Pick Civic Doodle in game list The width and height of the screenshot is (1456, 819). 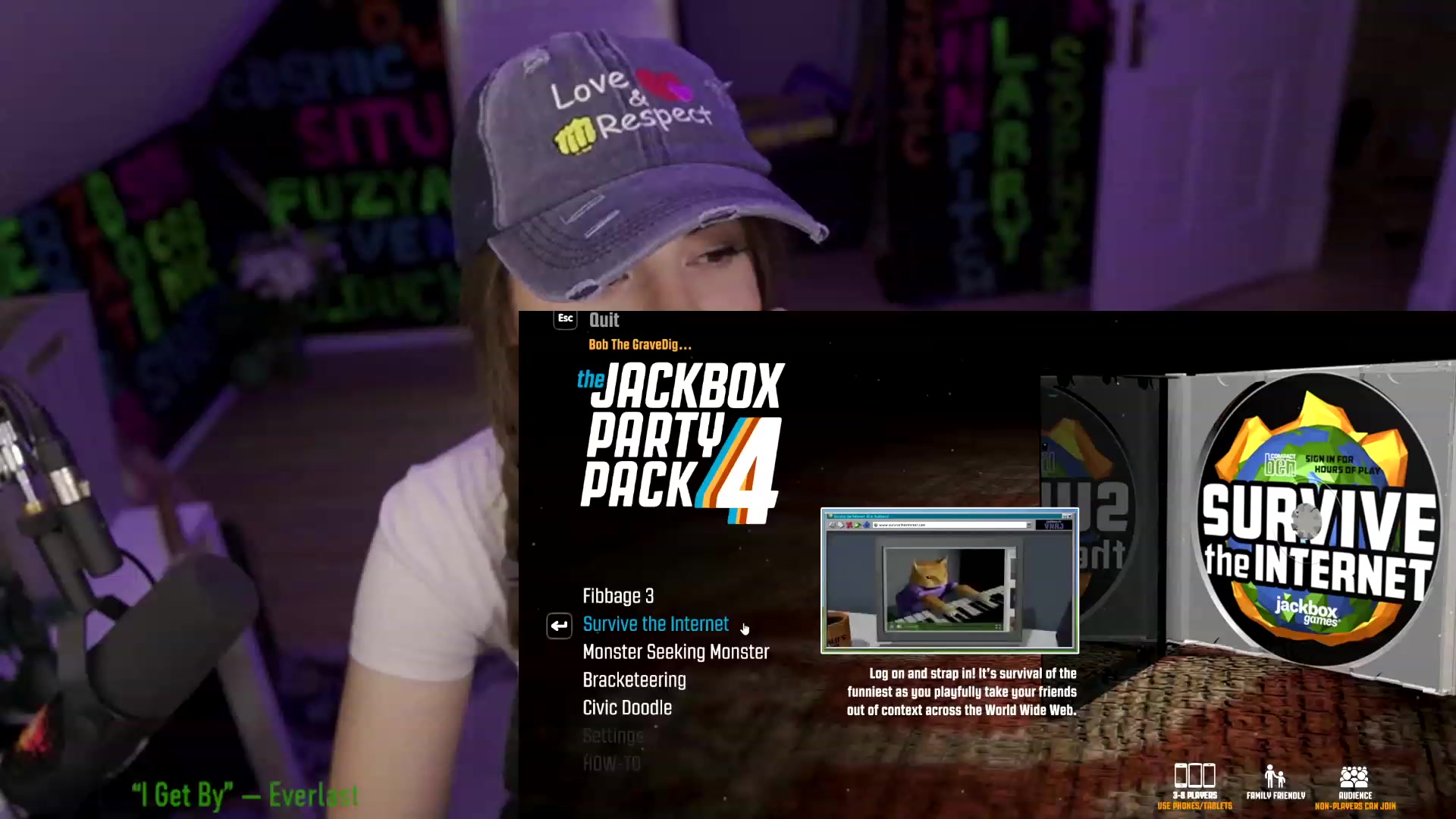click(x=627, y=708)
